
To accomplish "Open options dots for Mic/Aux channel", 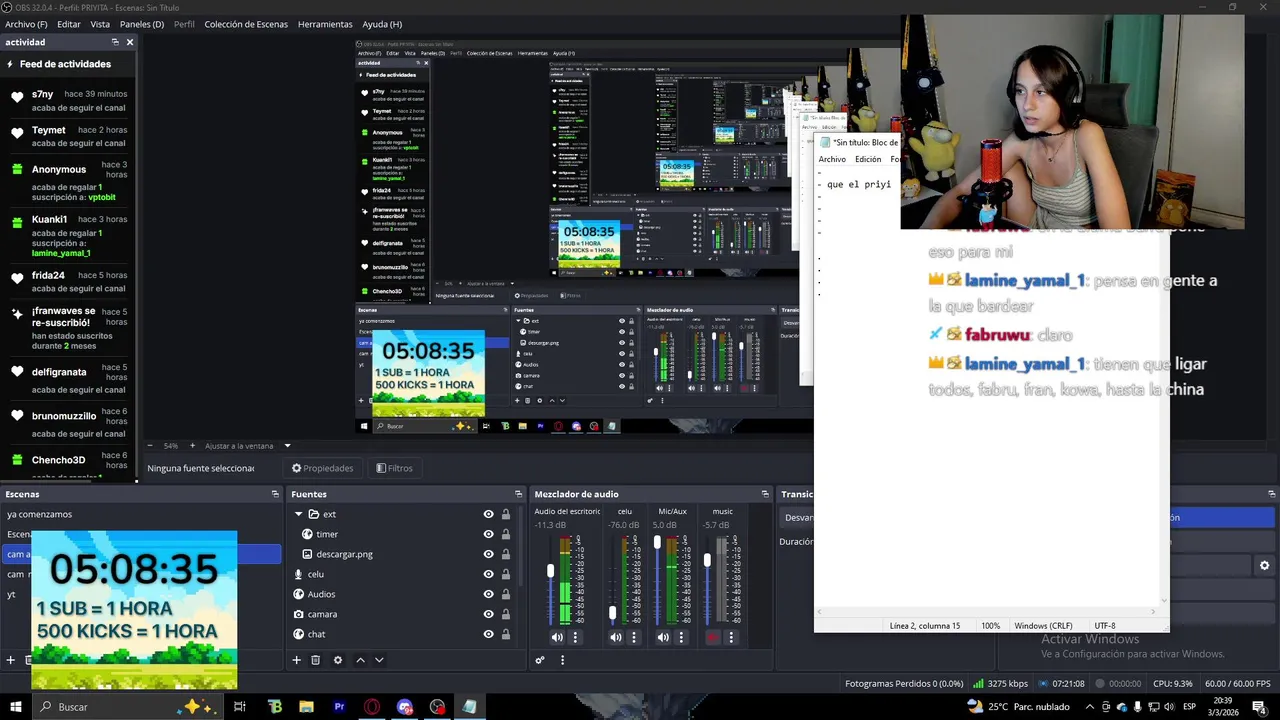I will [x=681, y=637].
